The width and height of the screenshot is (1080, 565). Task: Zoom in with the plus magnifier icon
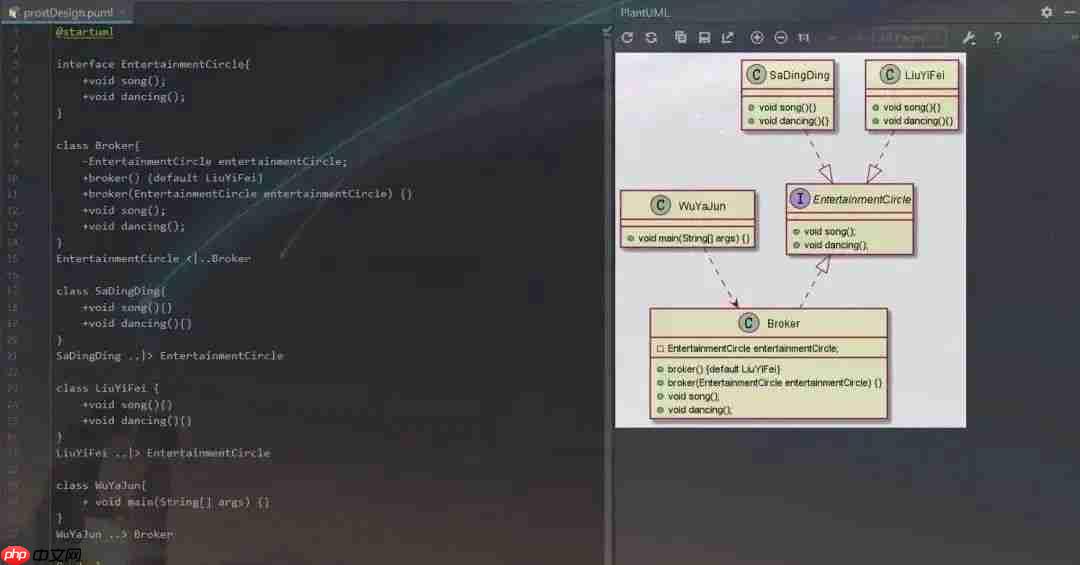(x=757, y=38)
